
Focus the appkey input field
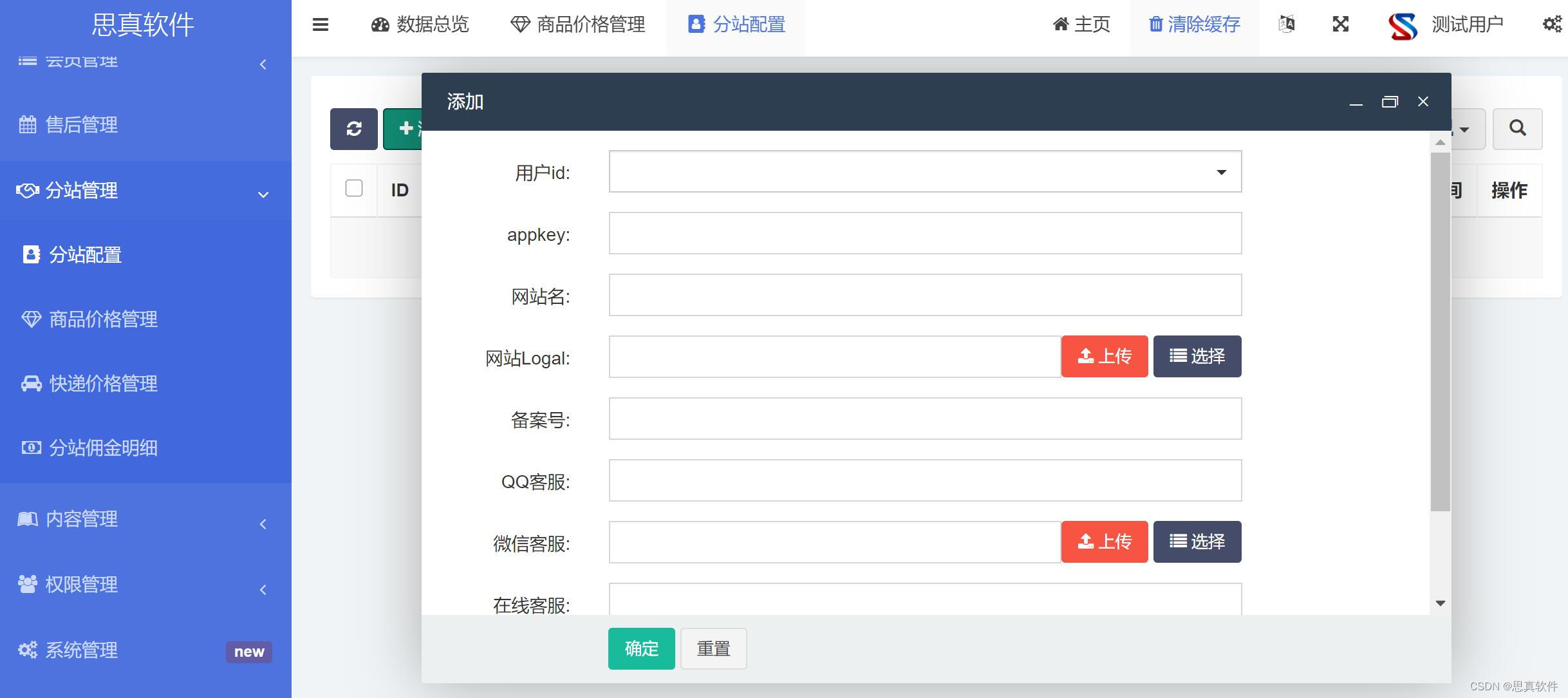coord(925,233)
